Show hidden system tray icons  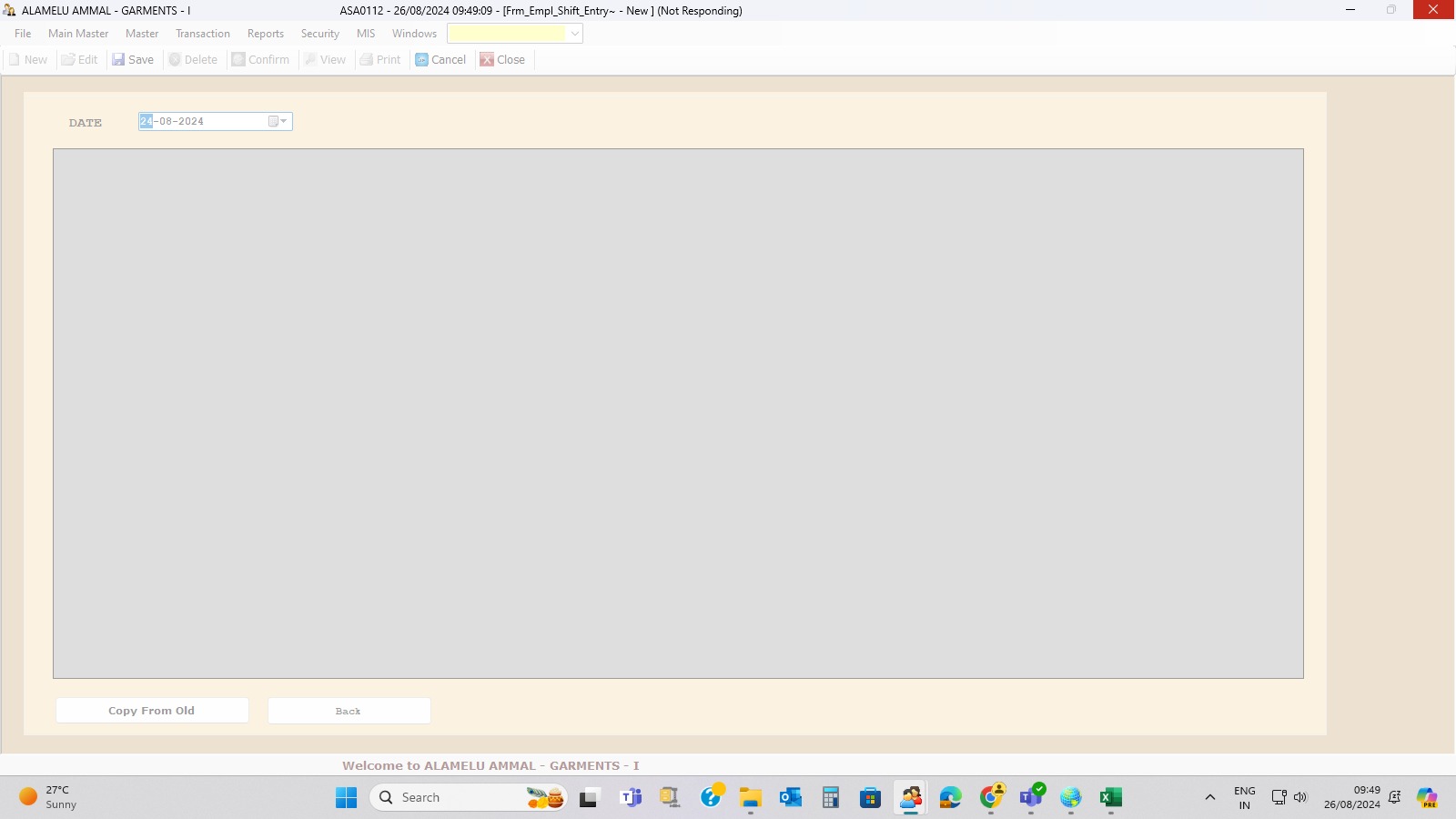point(1209,798)
